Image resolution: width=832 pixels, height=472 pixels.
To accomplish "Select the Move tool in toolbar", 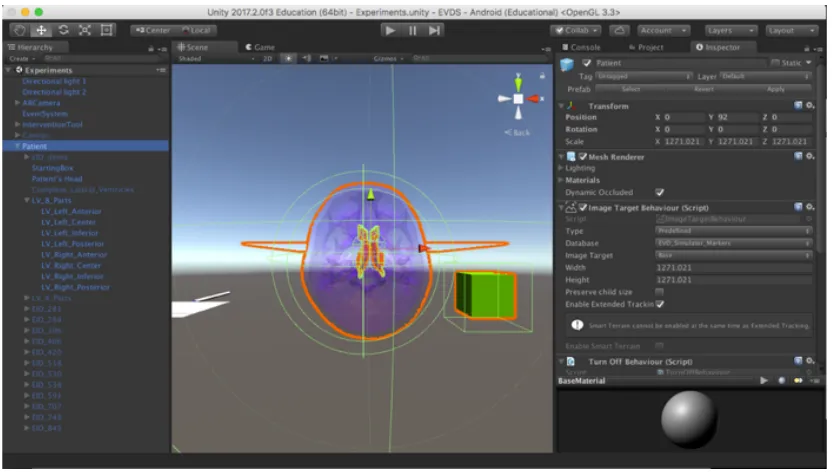I will (x=41, y=30).
